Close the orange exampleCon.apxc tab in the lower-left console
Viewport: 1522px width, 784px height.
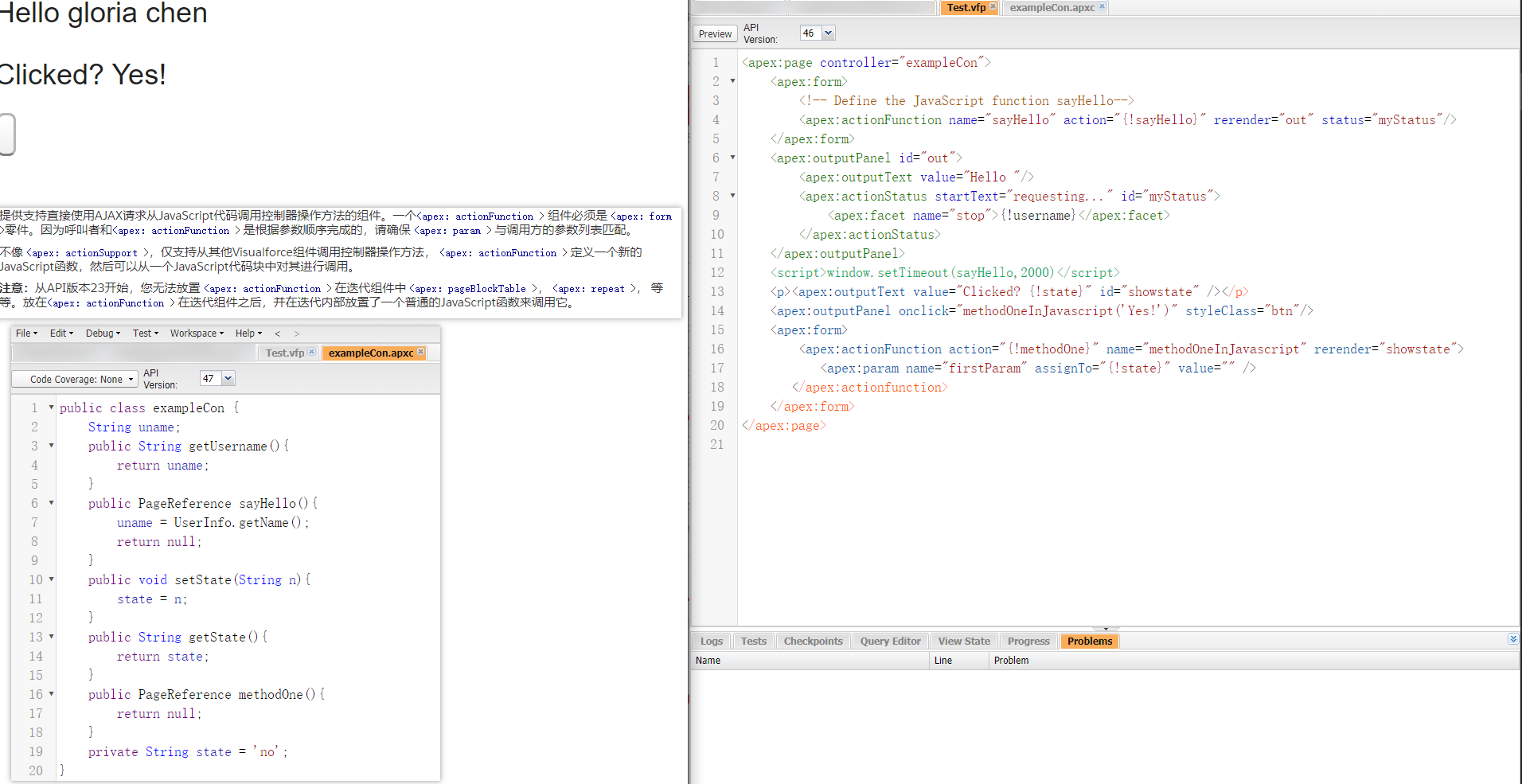tap(420, 352)
